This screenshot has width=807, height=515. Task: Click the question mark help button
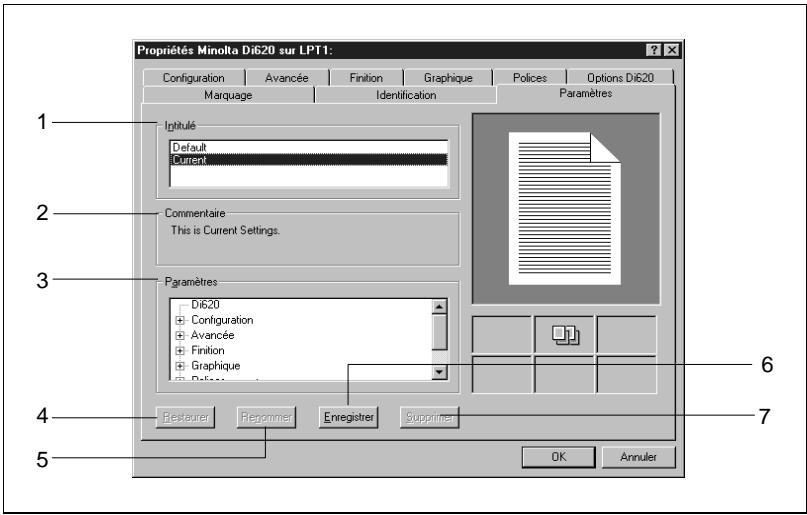coord(654,50)
